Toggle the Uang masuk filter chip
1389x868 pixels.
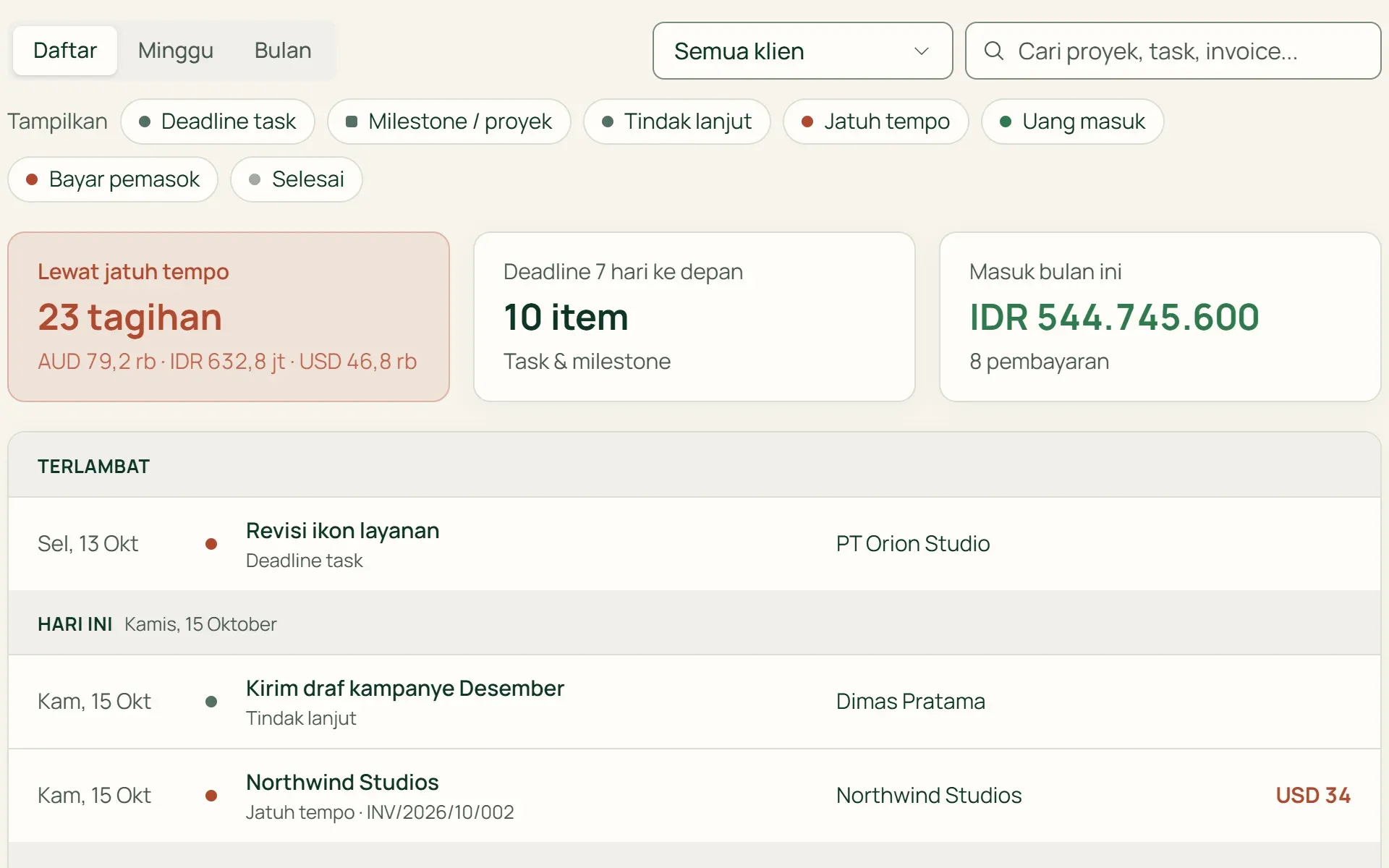tap(1073, 122)
